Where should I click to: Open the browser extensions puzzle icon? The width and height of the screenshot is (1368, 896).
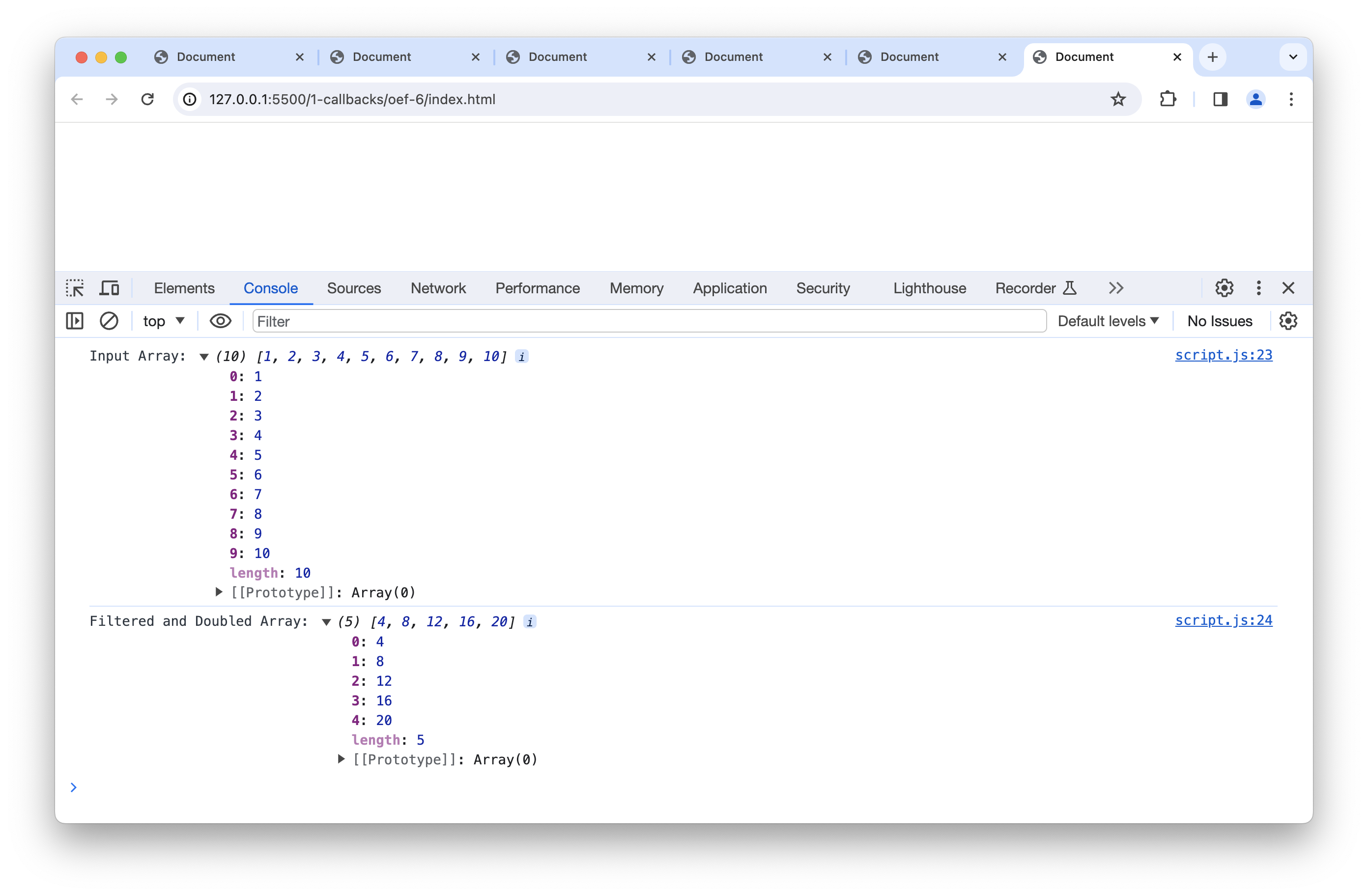(1168, 99)
